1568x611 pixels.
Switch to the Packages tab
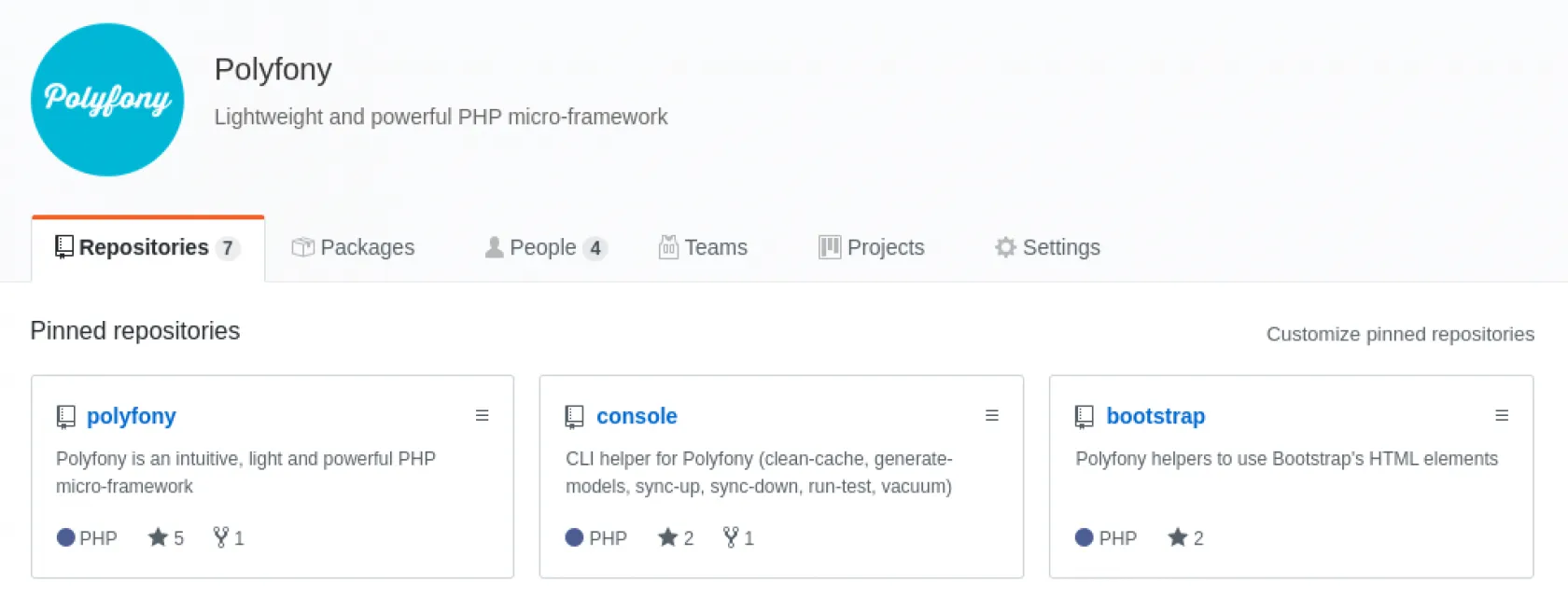click(x=354, y=247)
